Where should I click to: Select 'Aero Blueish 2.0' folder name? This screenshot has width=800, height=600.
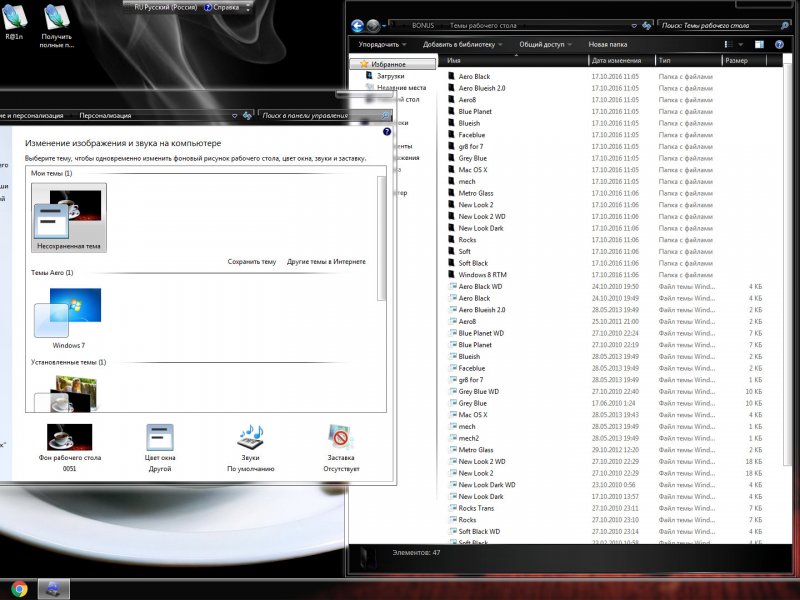pos(482,88)
